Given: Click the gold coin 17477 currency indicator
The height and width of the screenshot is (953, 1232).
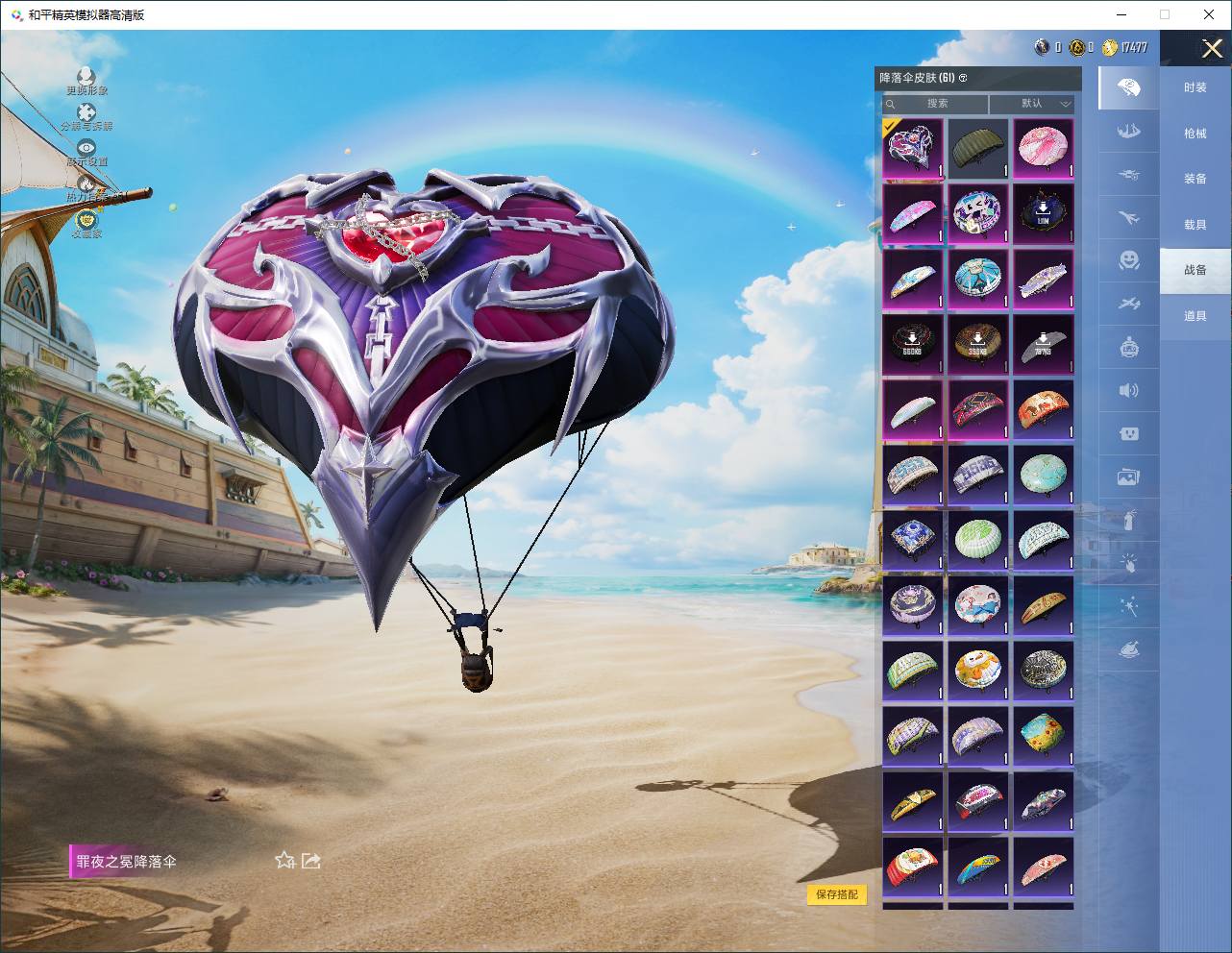Looking at the screenshot, I should (x=1124, y=47).
